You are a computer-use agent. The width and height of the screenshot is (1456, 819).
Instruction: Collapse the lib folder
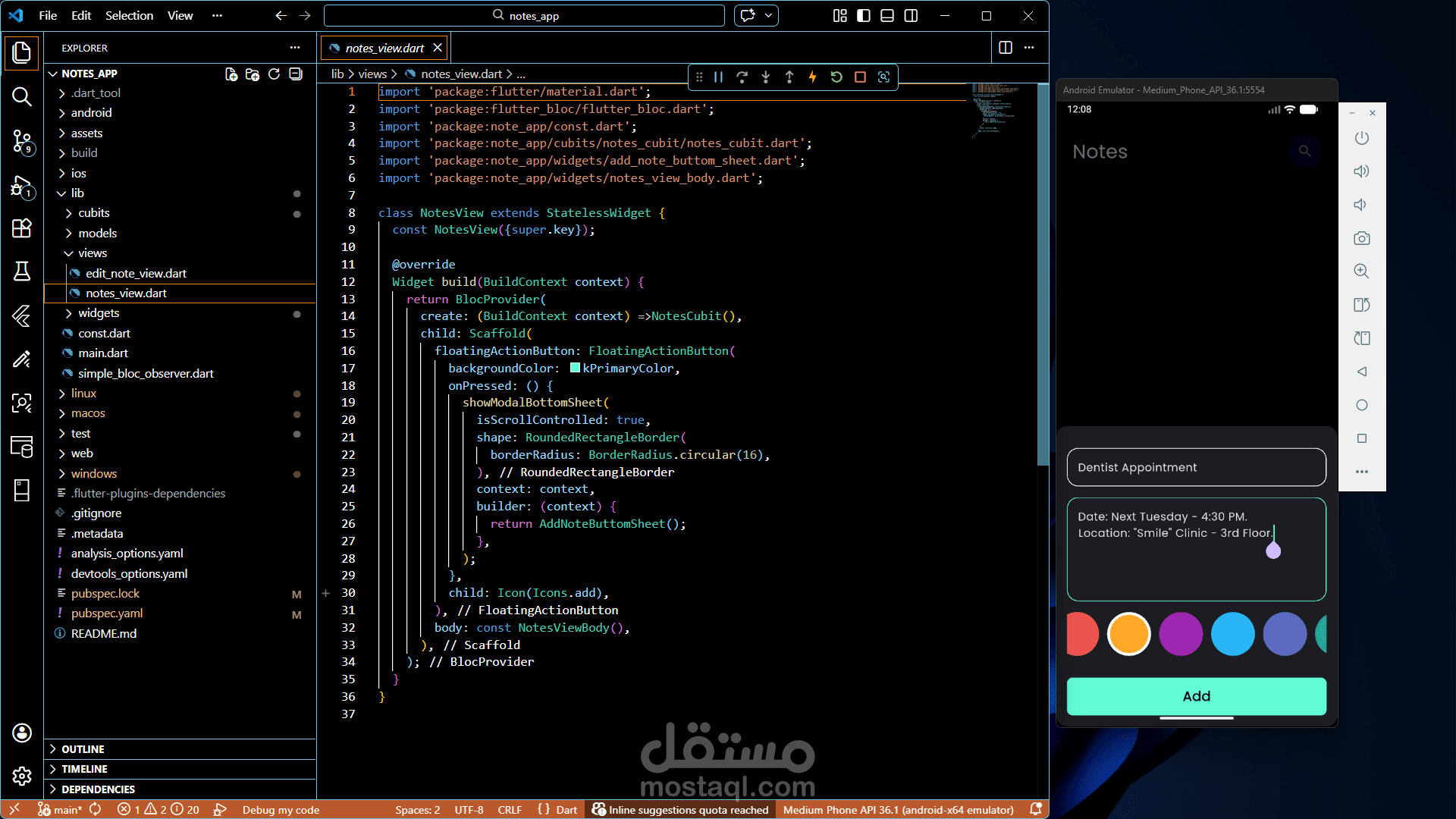coord(77,193)
